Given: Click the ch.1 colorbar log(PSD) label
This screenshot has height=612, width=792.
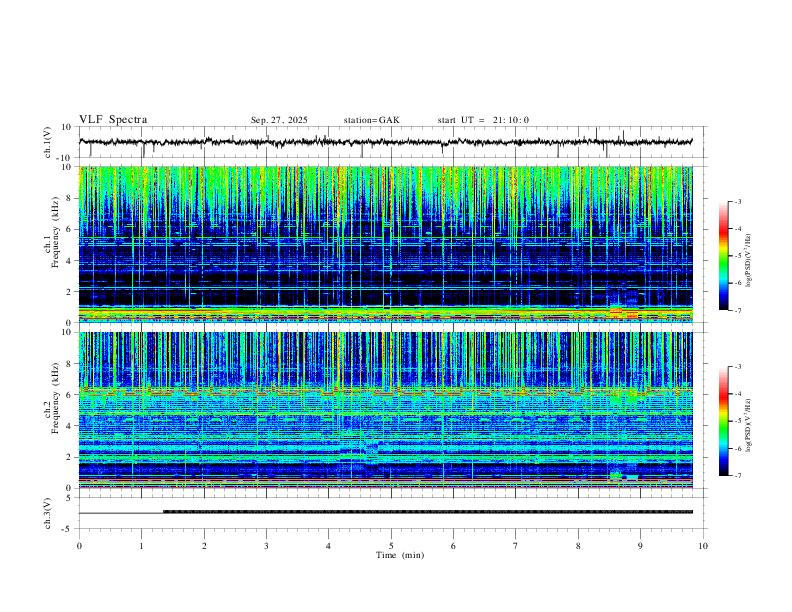Looking at the screenshot, I should (x=749, y=260).
